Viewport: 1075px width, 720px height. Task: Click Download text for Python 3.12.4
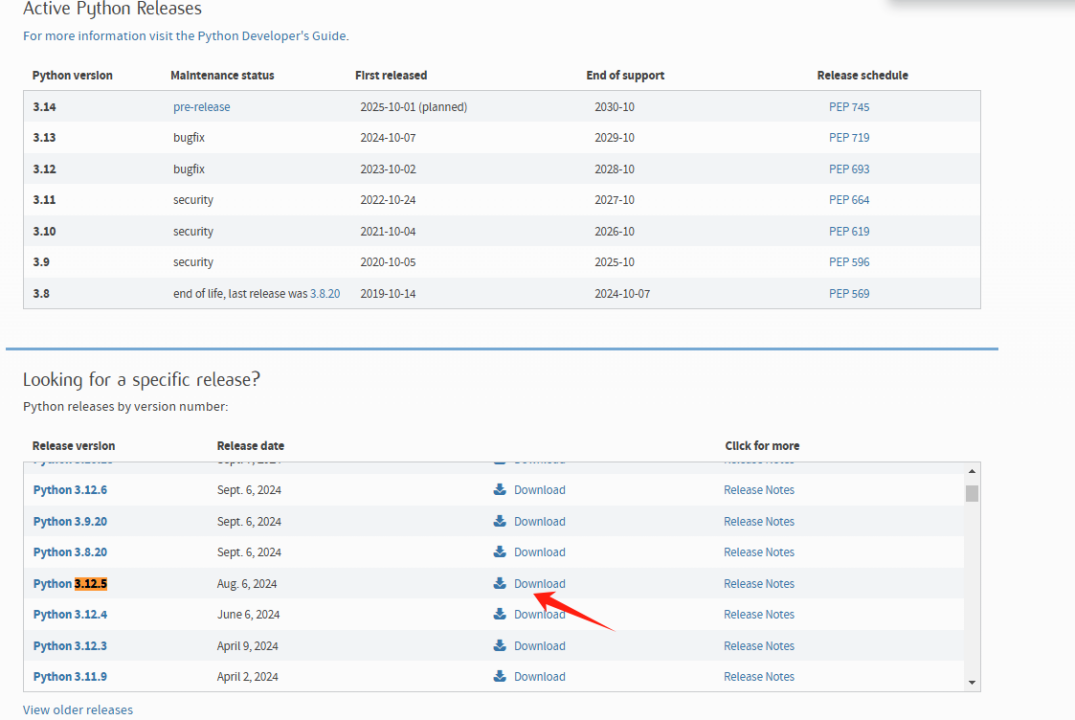pyautogui.click(x=540, y=614)
